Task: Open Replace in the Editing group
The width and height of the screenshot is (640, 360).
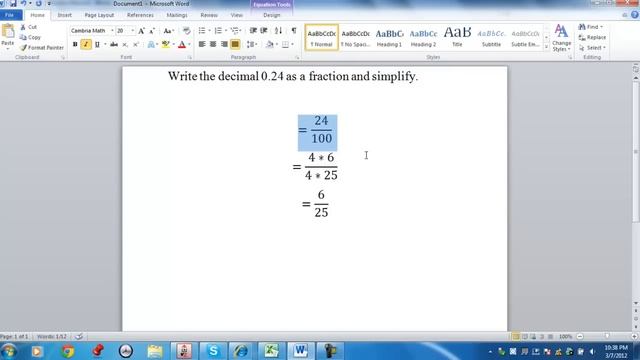Action: (592, 38)
